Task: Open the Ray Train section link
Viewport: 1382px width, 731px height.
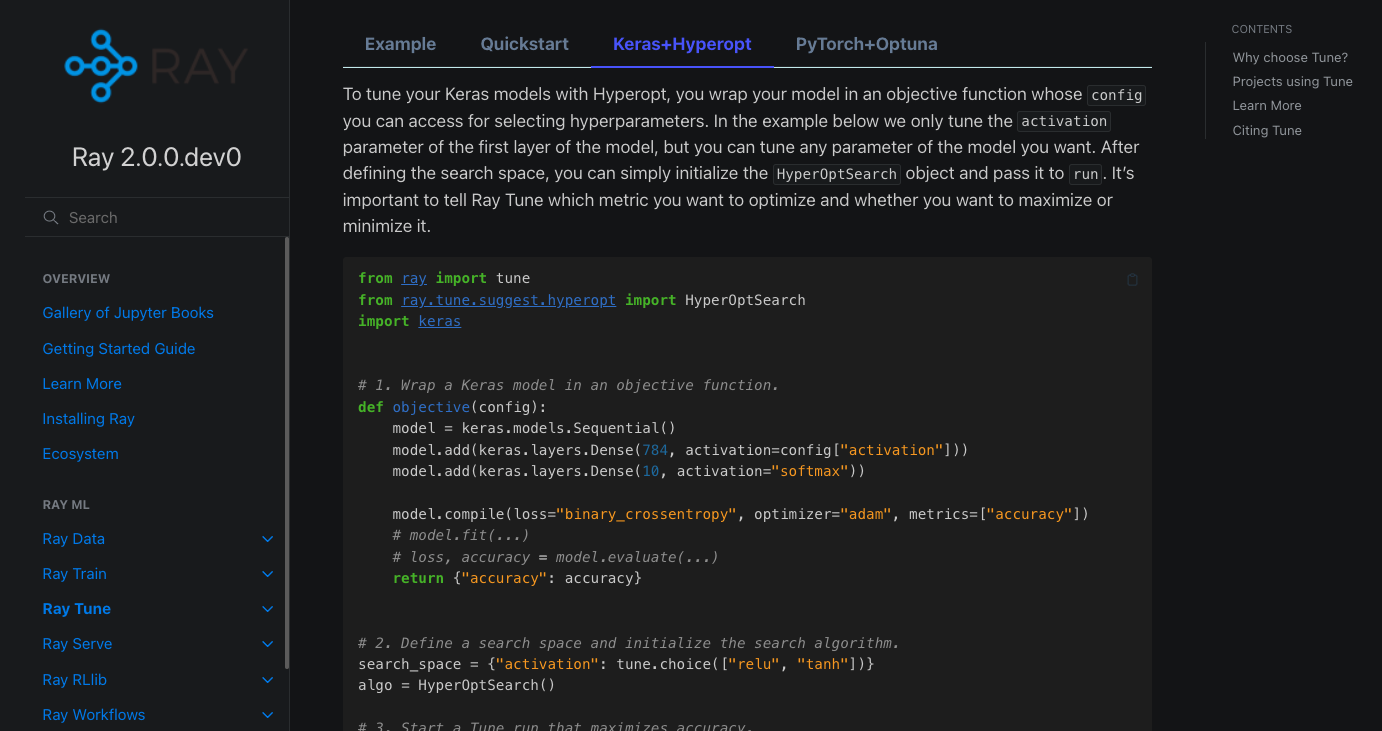Action: [74, 574]
